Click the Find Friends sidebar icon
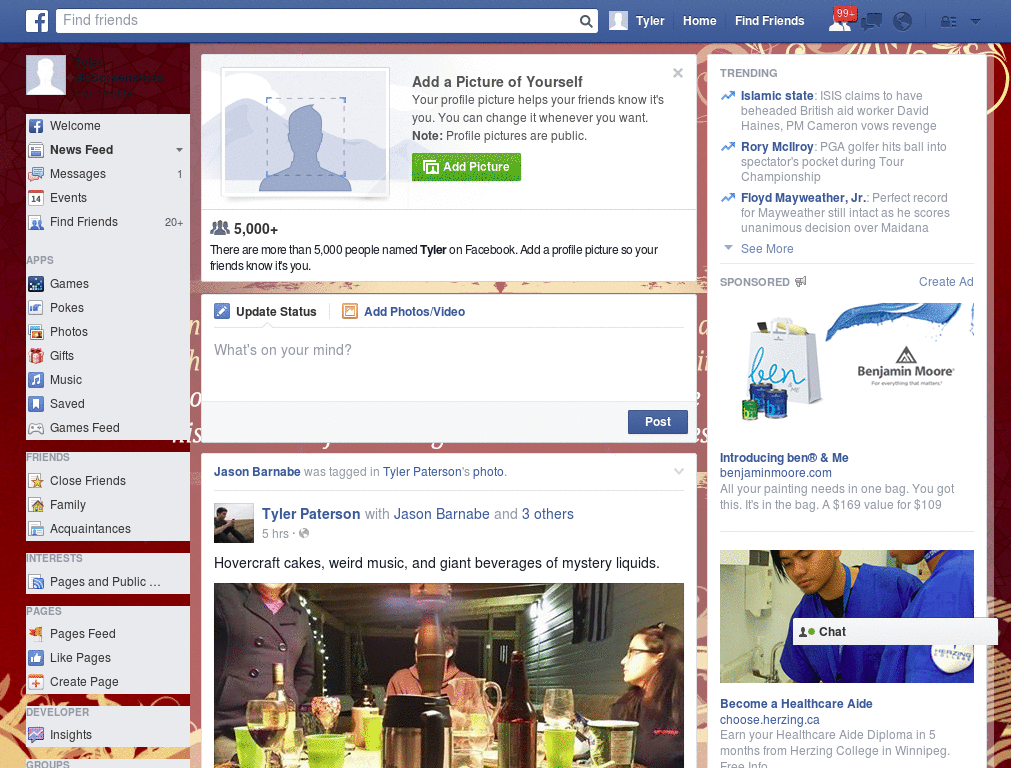 tap(36, 222)
